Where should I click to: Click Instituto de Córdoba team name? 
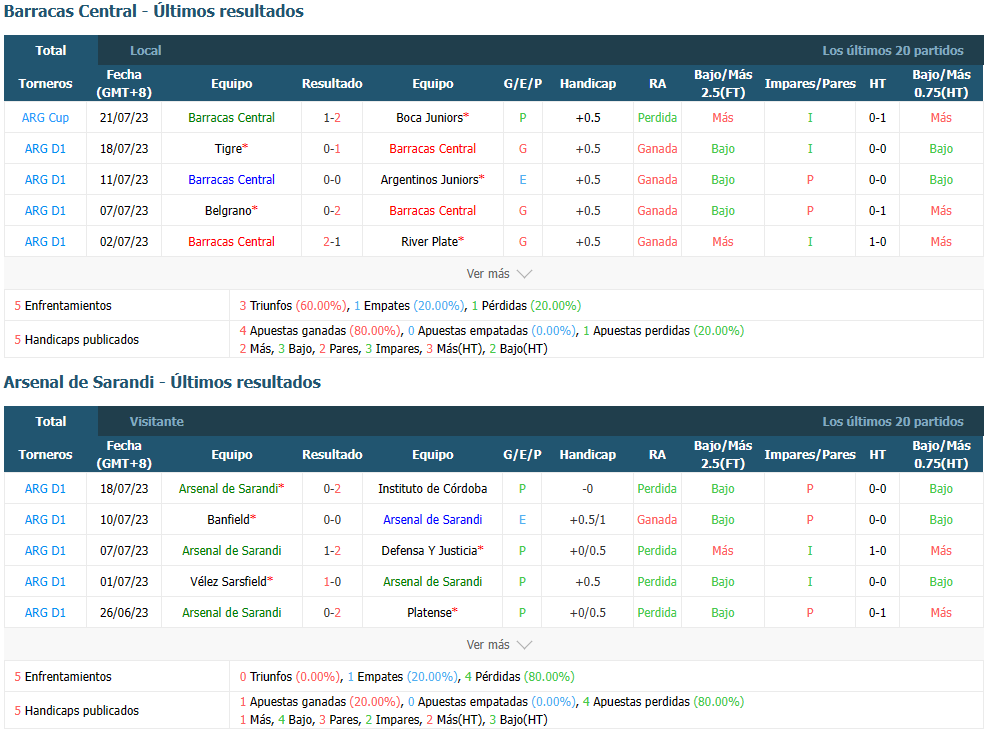[432, 489]
